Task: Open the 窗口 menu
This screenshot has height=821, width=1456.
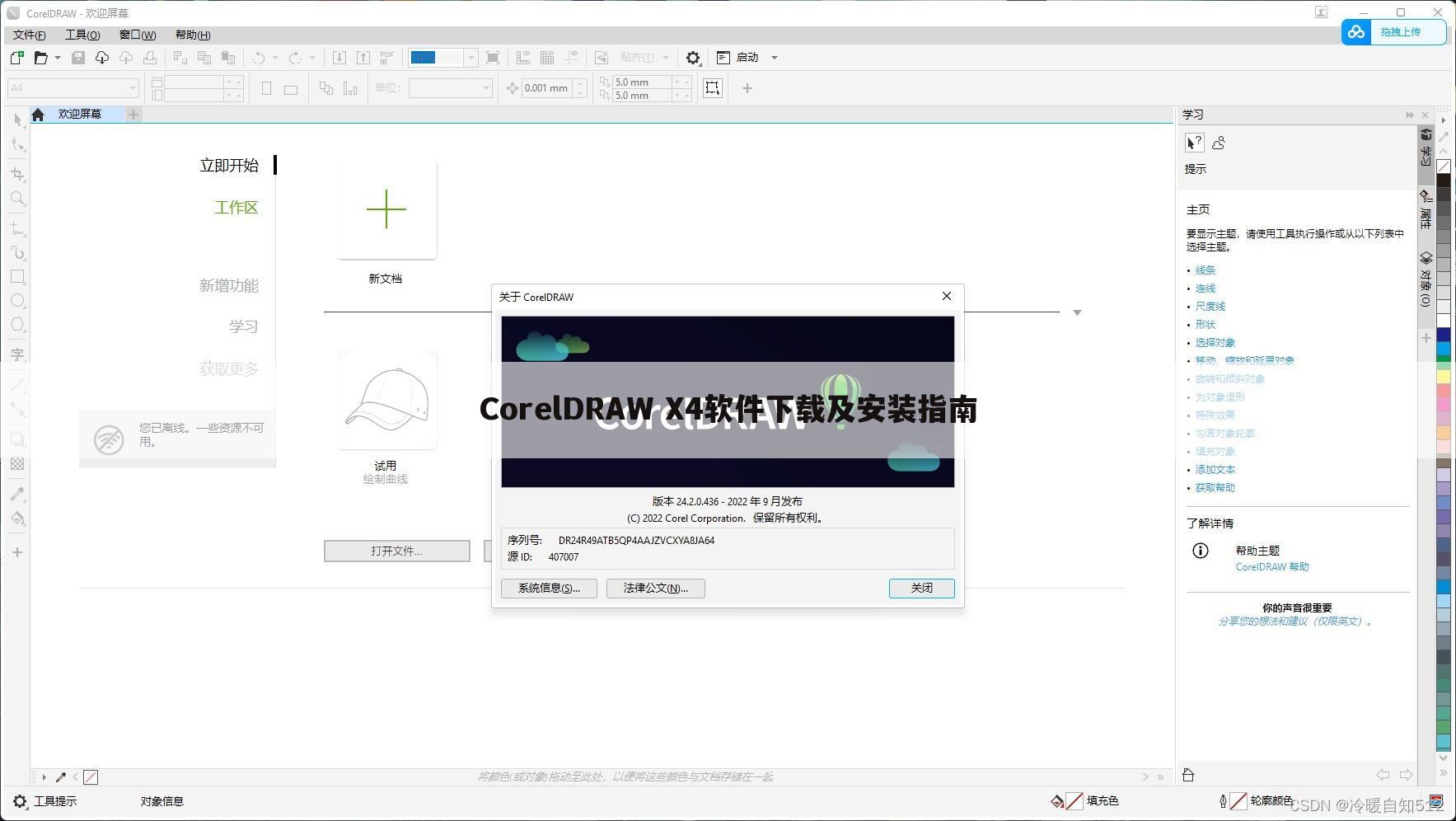Action: pyautogui.click(x=138, y=35)
